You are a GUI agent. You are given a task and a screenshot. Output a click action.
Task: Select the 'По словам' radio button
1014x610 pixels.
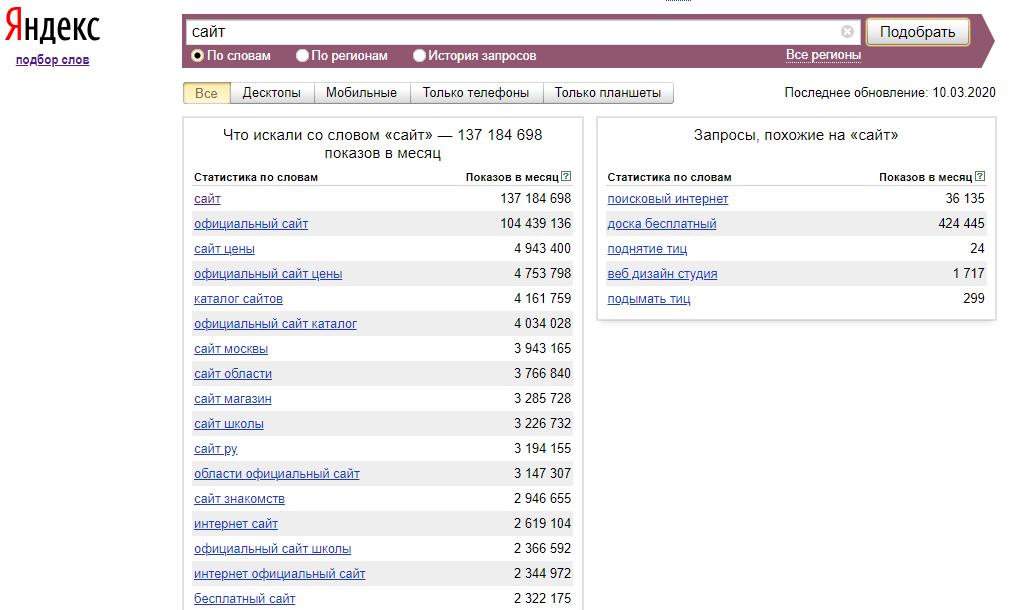coord(197,56)
